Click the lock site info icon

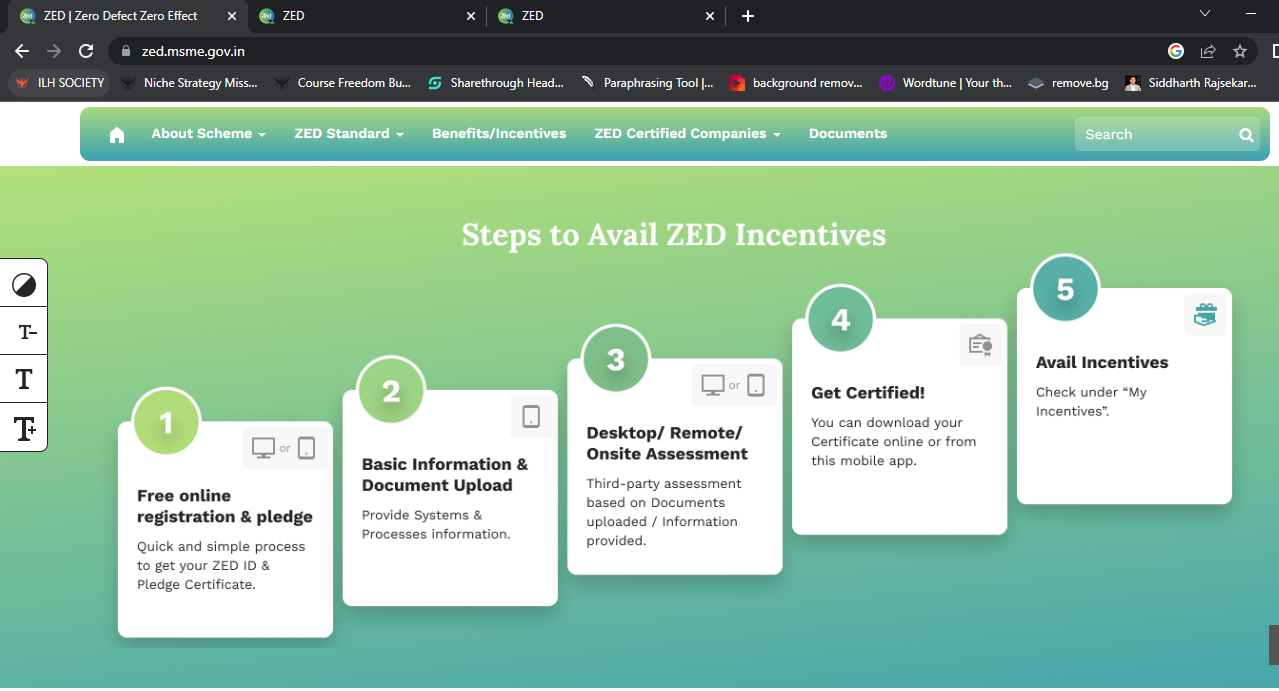coord(126,51)
